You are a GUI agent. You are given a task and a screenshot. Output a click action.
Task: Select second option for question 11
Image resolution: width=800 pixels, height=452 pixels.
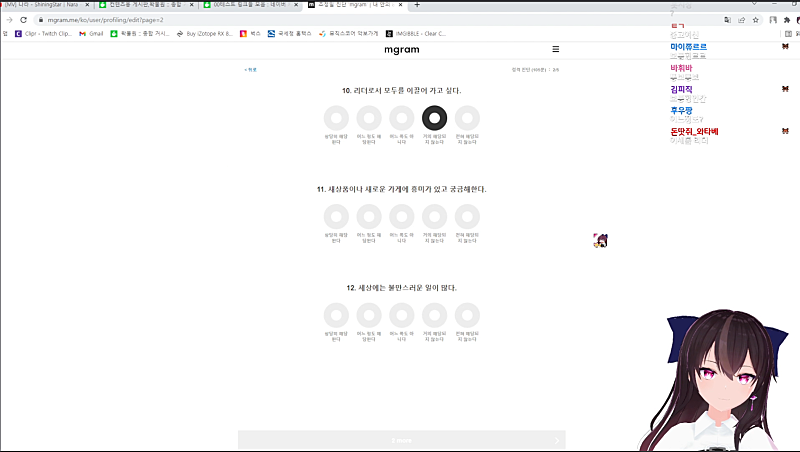click(369, 217)
